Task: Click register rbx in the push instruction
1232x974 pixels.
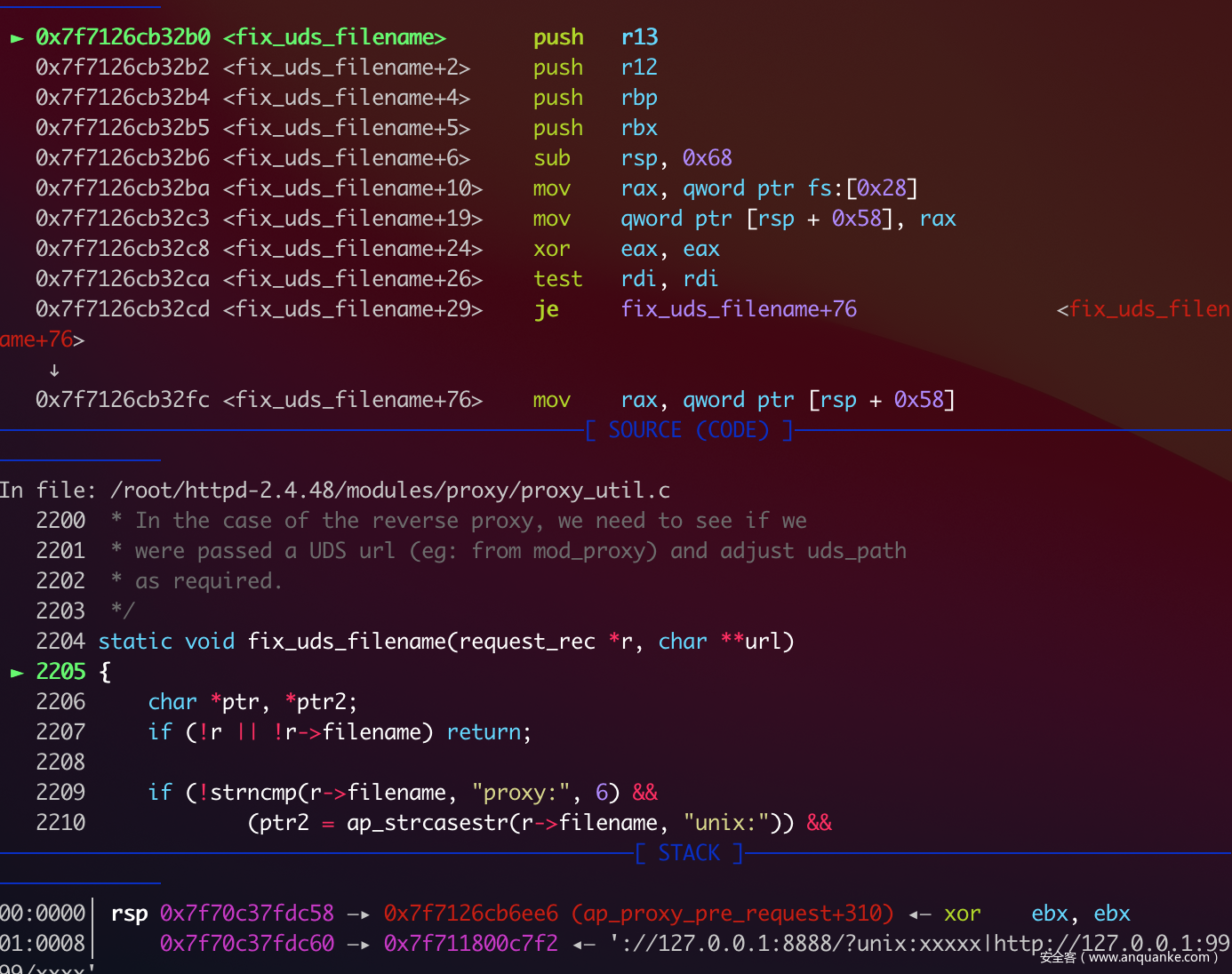Action: [639, 128]
